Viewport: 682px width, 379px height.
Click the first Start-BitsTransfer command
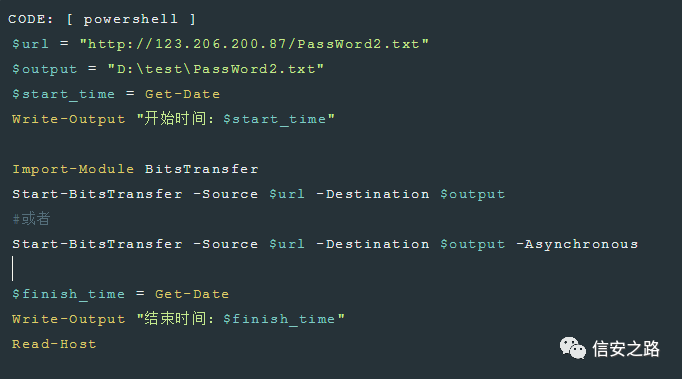click(x=97, y=194)
